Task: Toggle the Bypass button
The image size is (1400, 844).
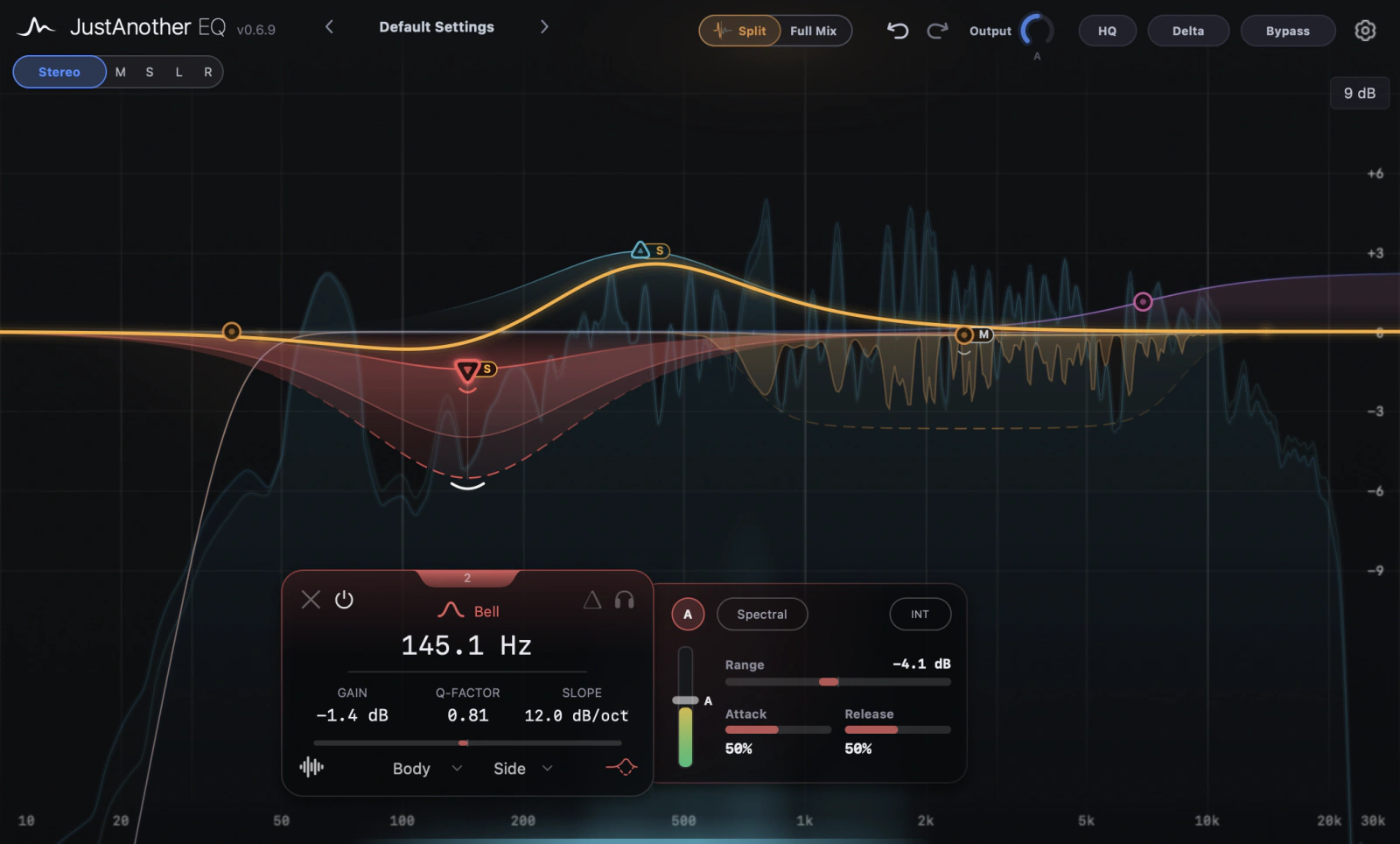Action: point(1288,31)
